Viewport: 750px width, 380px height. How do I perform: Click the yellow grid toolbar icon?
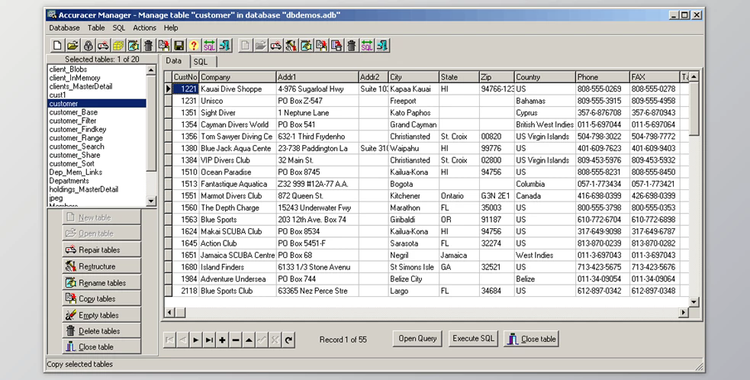(118, 45)
